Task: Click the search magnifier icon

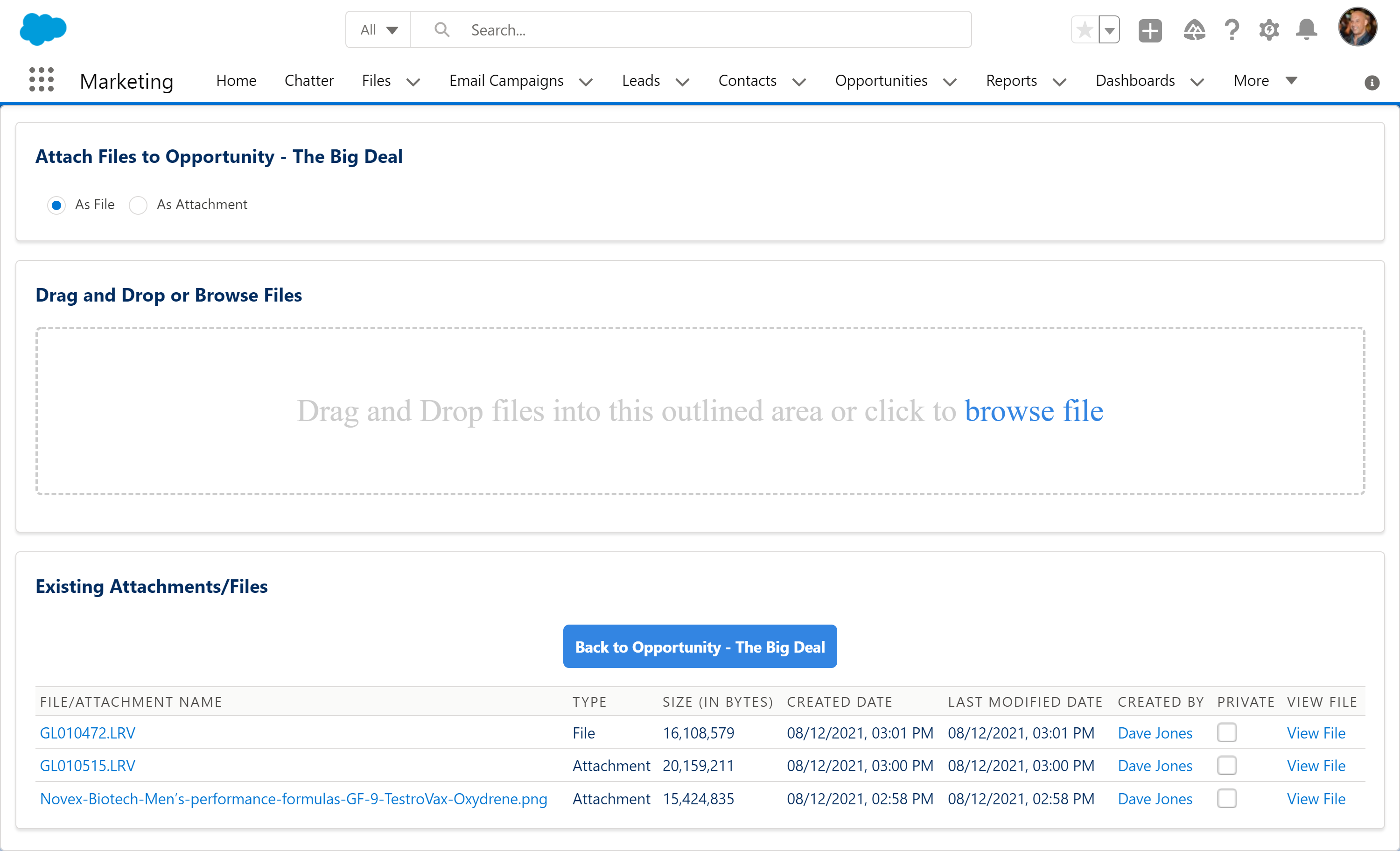Action: pyautogui.click(x=441, y=29)
